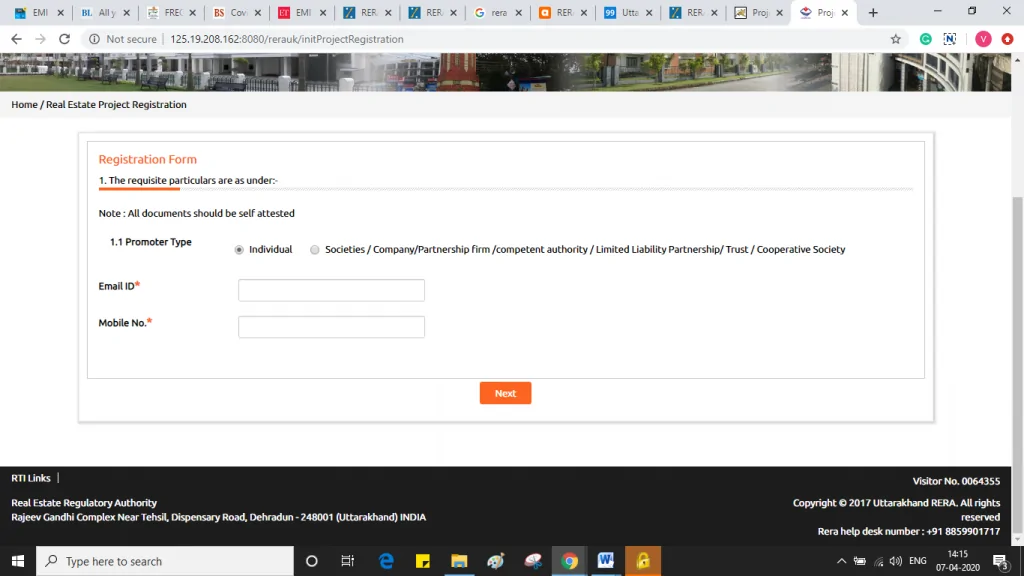Click the Grammarly extension icon

click(x=926, y=39)
